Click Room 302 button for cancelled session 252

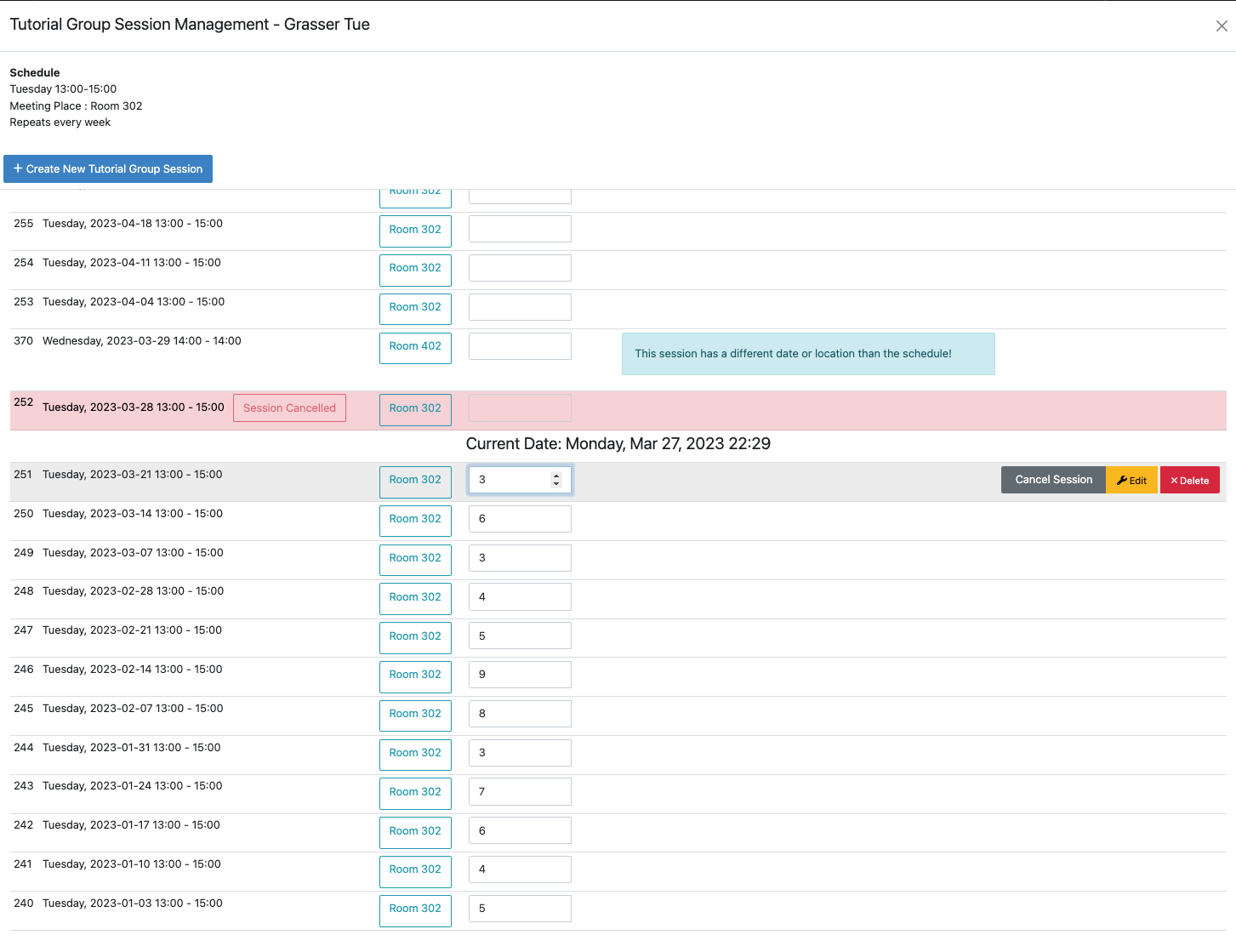415,409
